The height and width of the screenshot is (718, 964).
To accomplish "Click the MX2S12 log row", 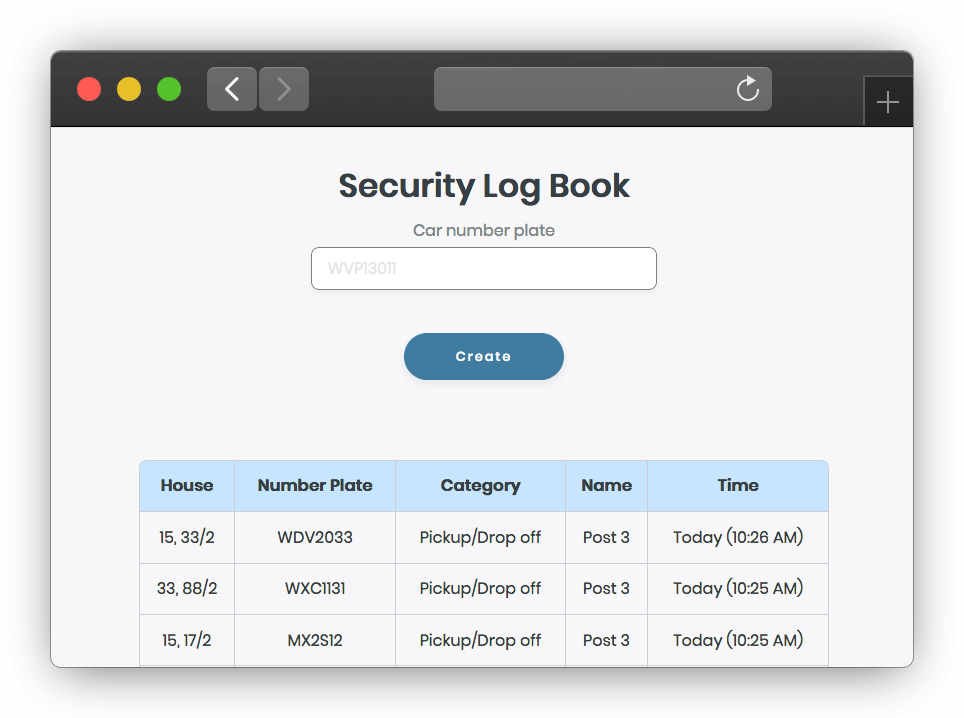I will click(x=315, y=640).
